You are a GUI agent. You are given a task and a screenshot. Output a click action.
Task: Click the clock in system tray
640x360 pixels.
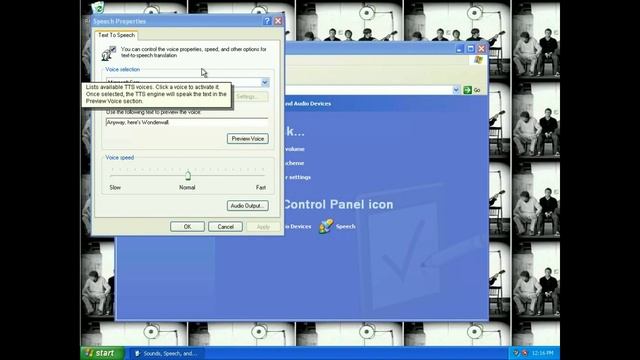tap(543, 353)
